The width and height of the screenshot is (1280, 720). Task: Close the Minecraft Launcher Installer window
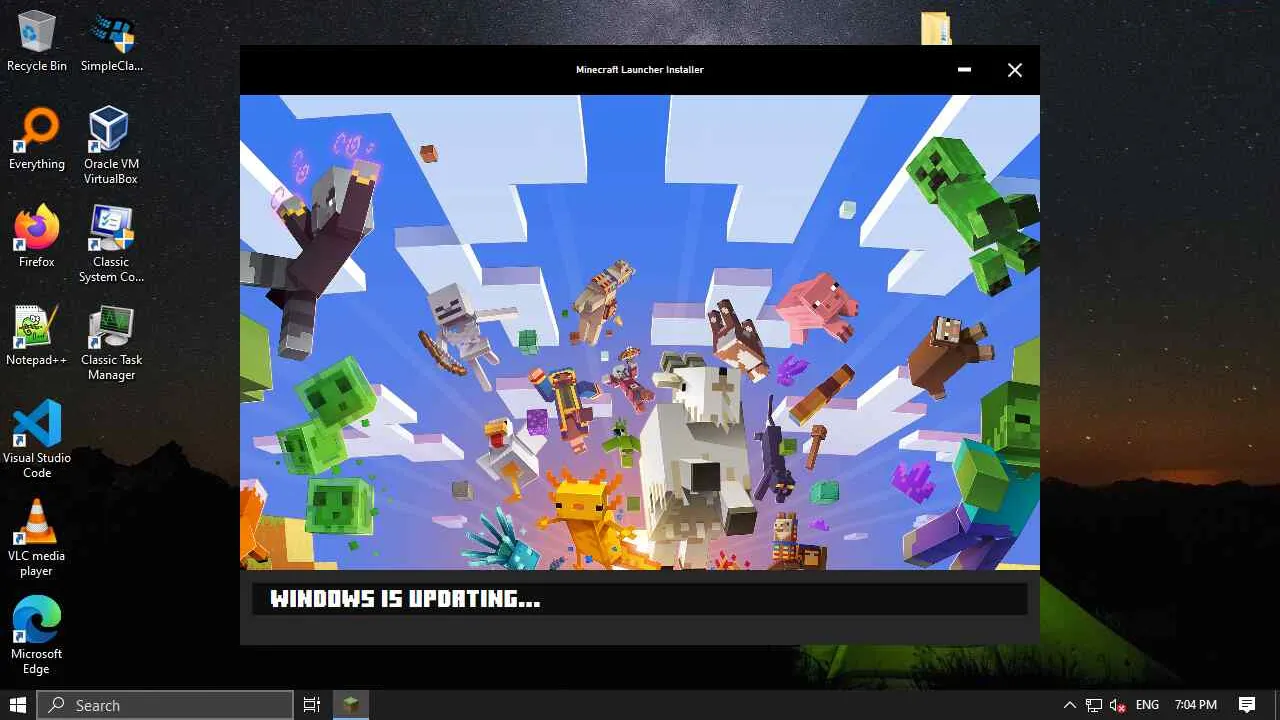pyautogui.click(x=1015, y=70)
